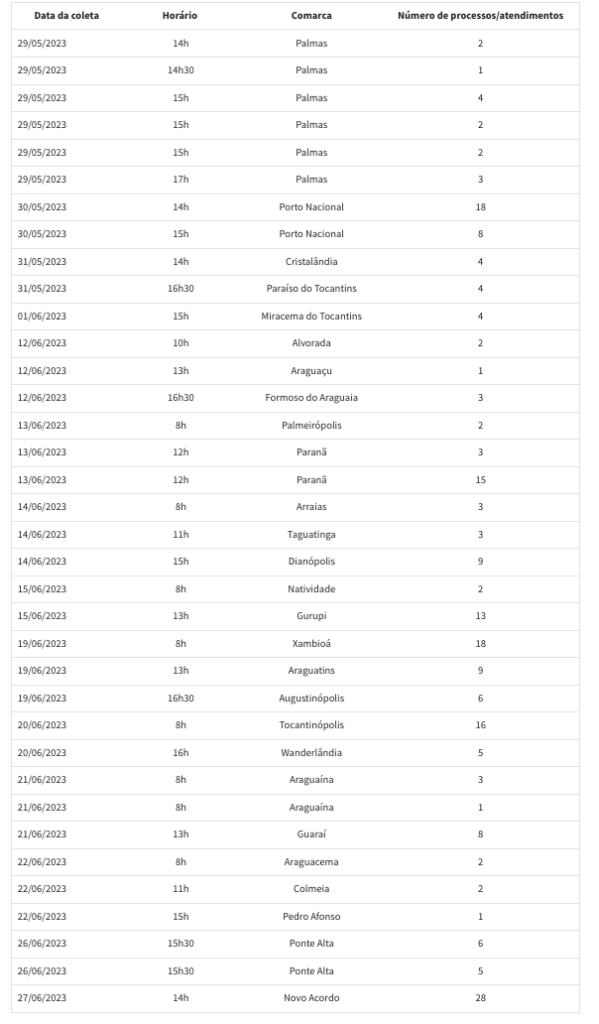Select the Pedro Afonso cell

312,916
